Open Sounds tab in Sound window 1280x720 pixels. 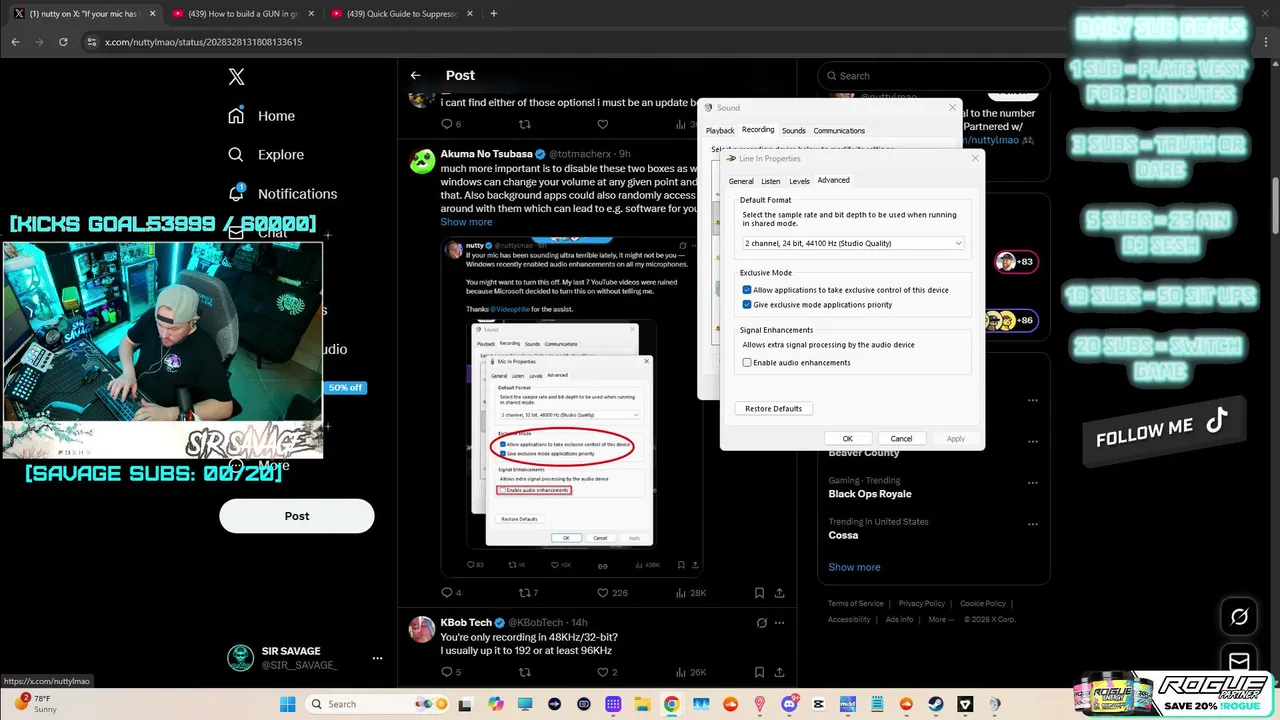point(794,130)
